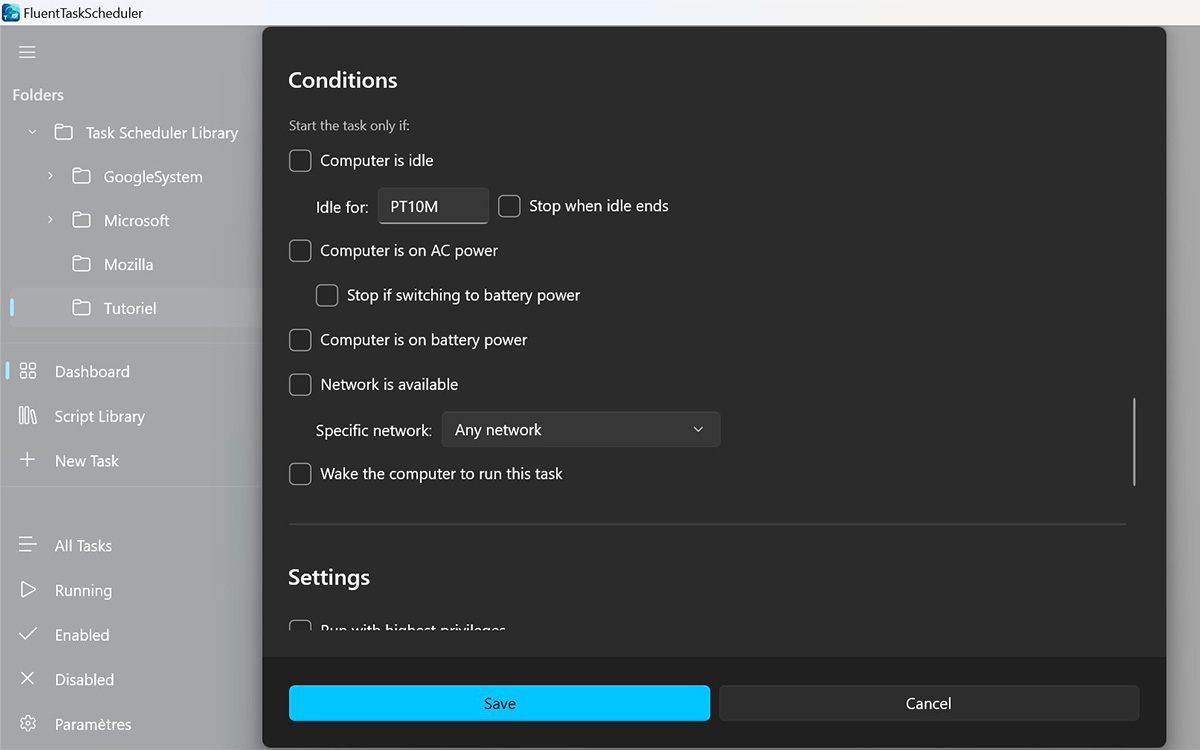Click the New Task plus icon
The width and height of the screenshot is (1200, 750).
click(x=30, y=460)
